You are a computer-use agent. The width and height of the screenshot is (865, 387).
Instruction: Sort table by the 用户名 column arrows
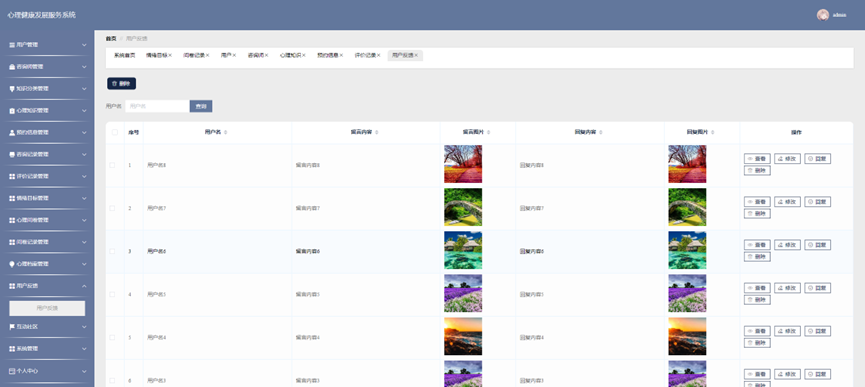(x=226, y=132)
